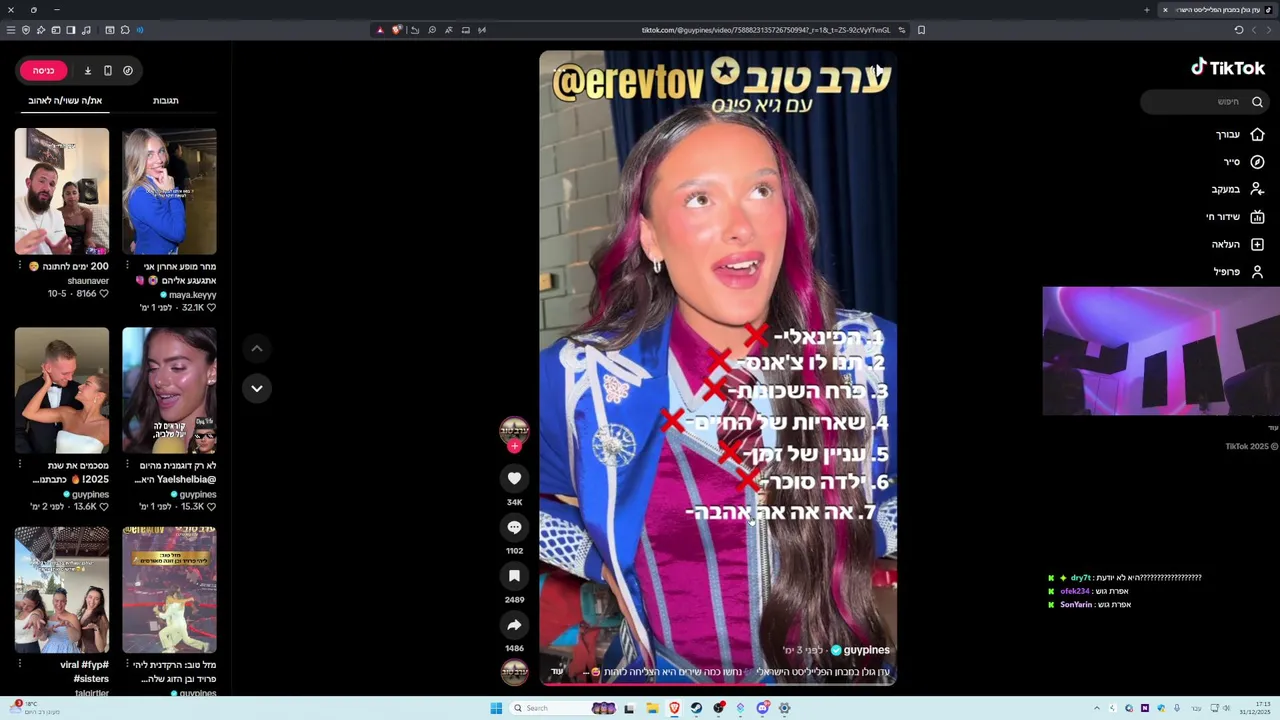Select the את/ה עשוי/ה לאהוב tab
The height and width of the screenshot is (720, 1280).
coord(65,100)
